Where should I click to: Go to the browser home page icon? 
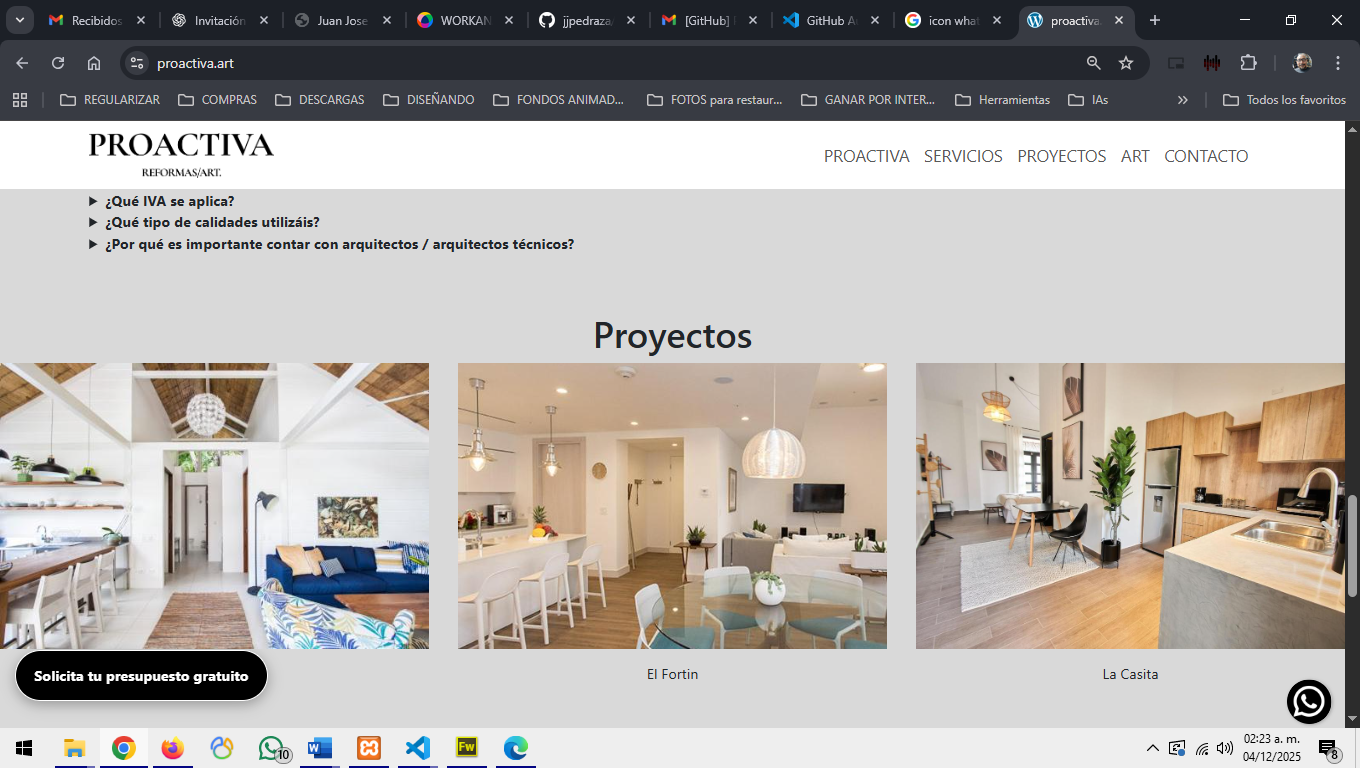coord(94,63)
